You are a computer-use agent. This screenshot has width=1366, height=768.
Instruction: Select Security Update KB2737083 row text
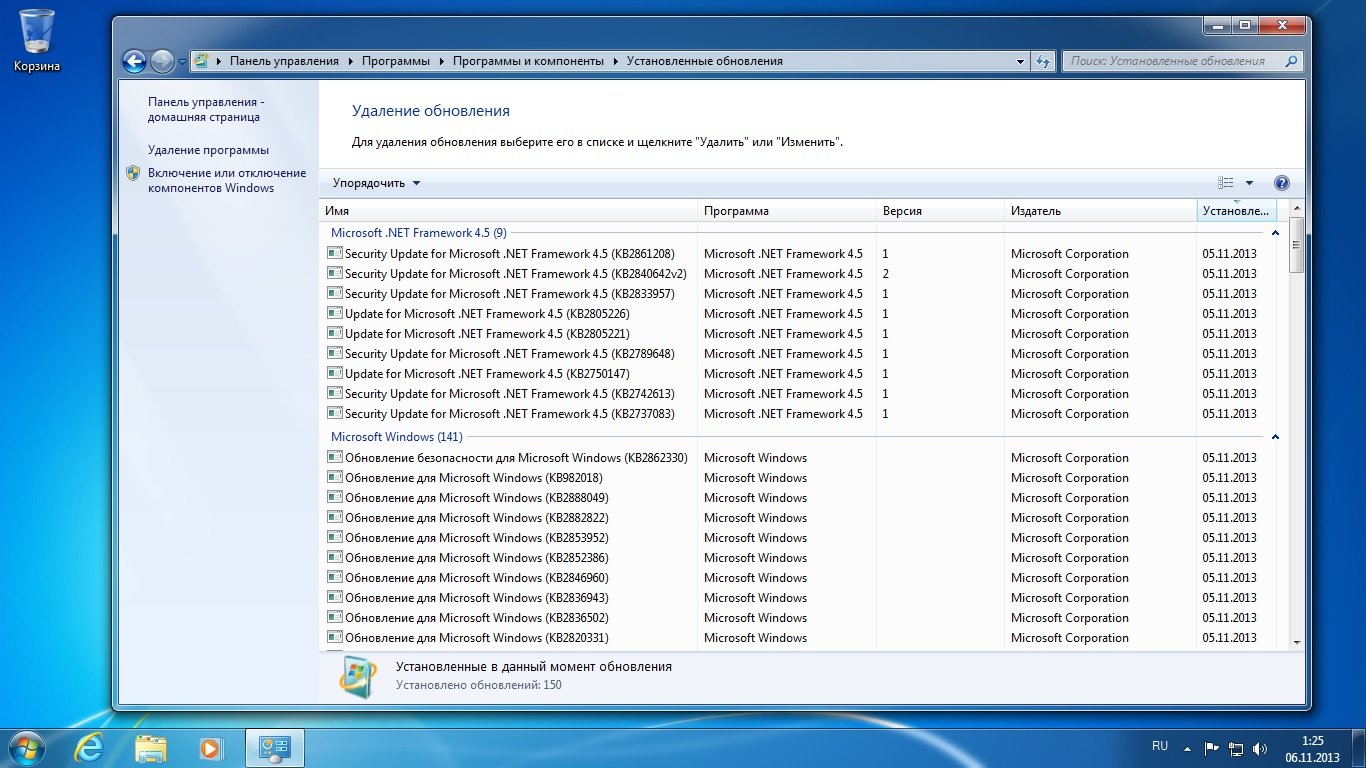point(510,414)
